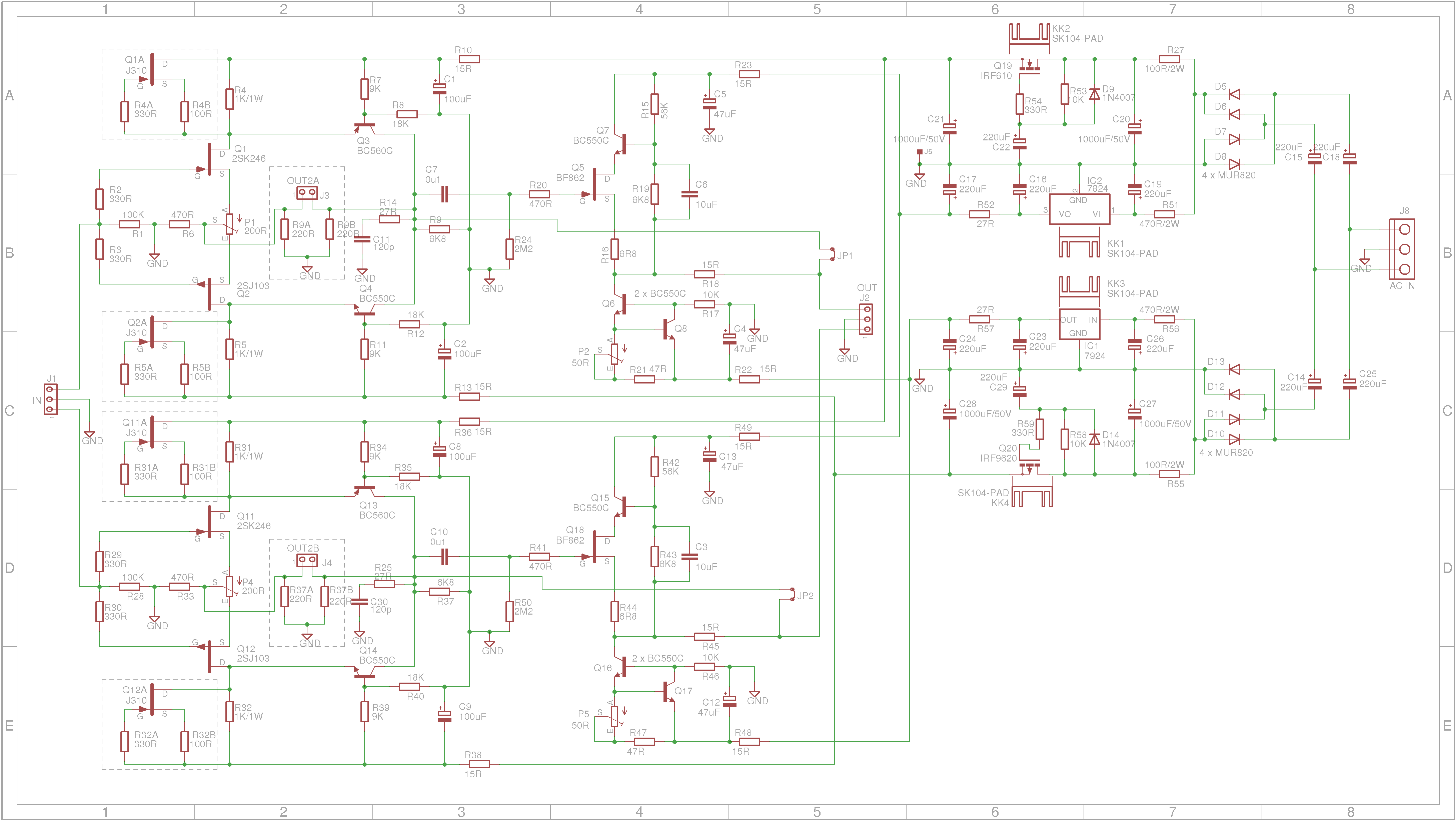1456x821 pixels.
Task: Select the '2SK246' value text beside Q1
Action: [249, 158]
